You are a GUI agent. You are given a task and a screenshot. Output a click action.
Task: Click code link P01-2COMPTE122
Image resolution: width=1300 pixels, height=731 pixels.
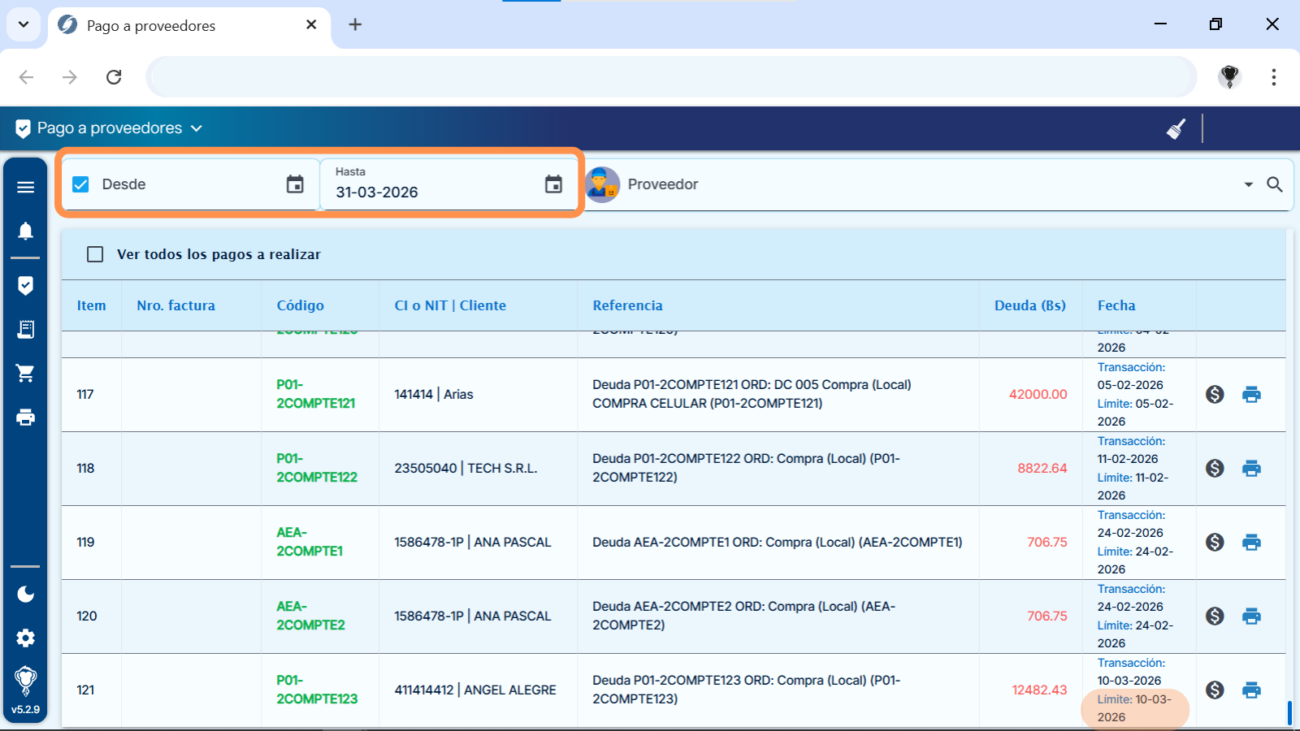point(316,468)
